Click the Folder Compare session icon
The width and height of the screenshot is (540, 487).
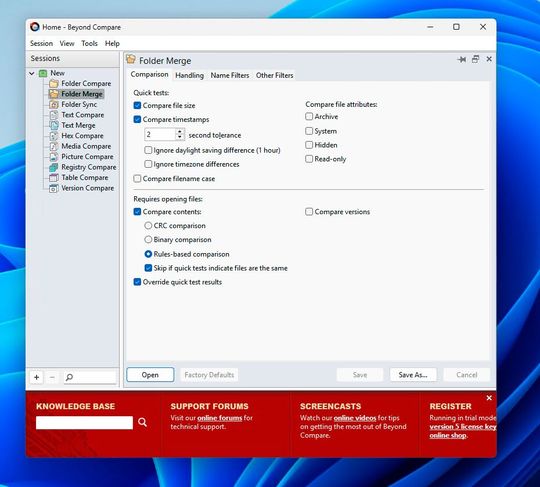[53, 84]
